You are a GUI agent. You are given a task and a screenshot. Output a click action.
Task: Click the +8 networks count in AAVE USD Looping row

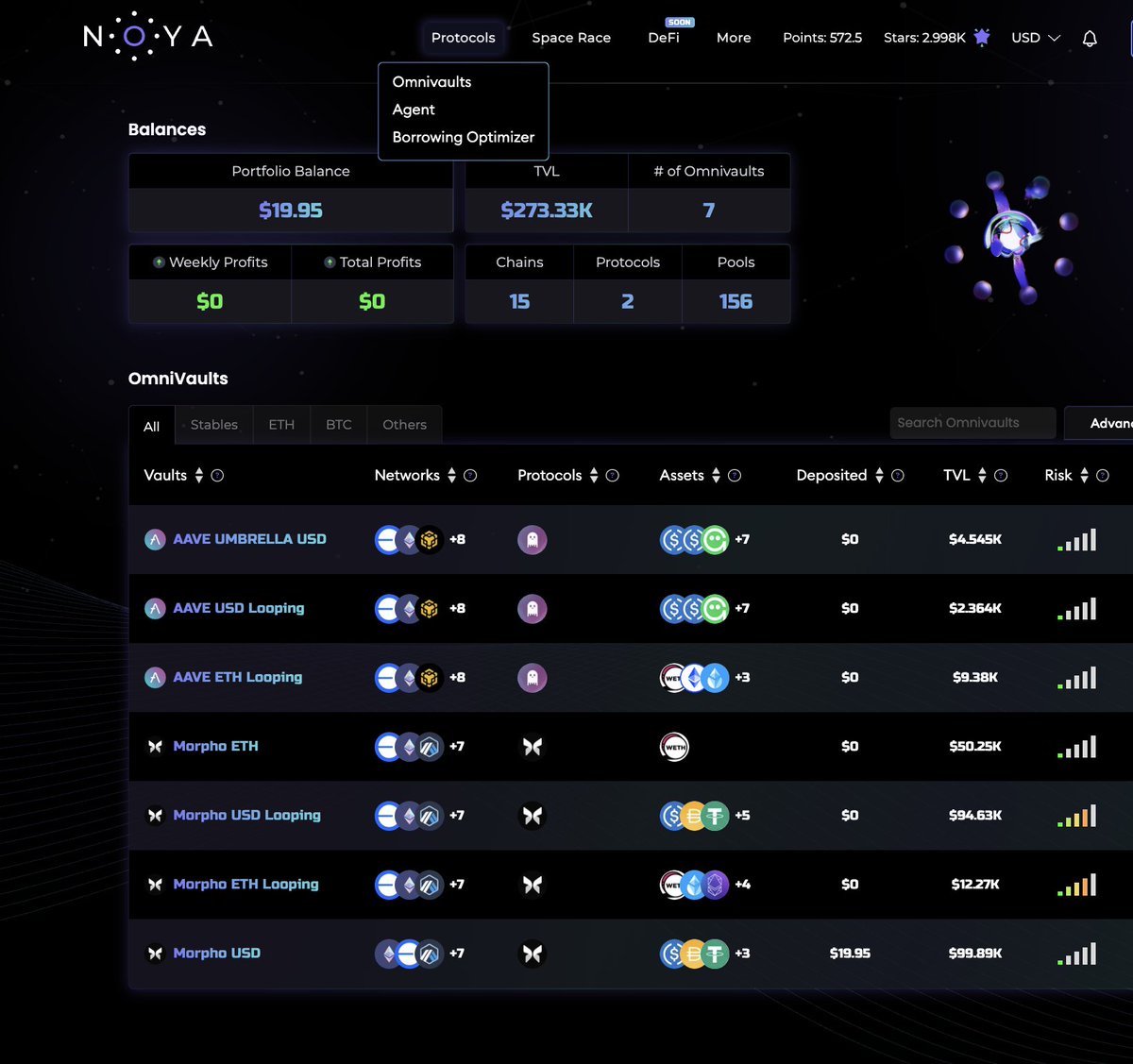457,609
